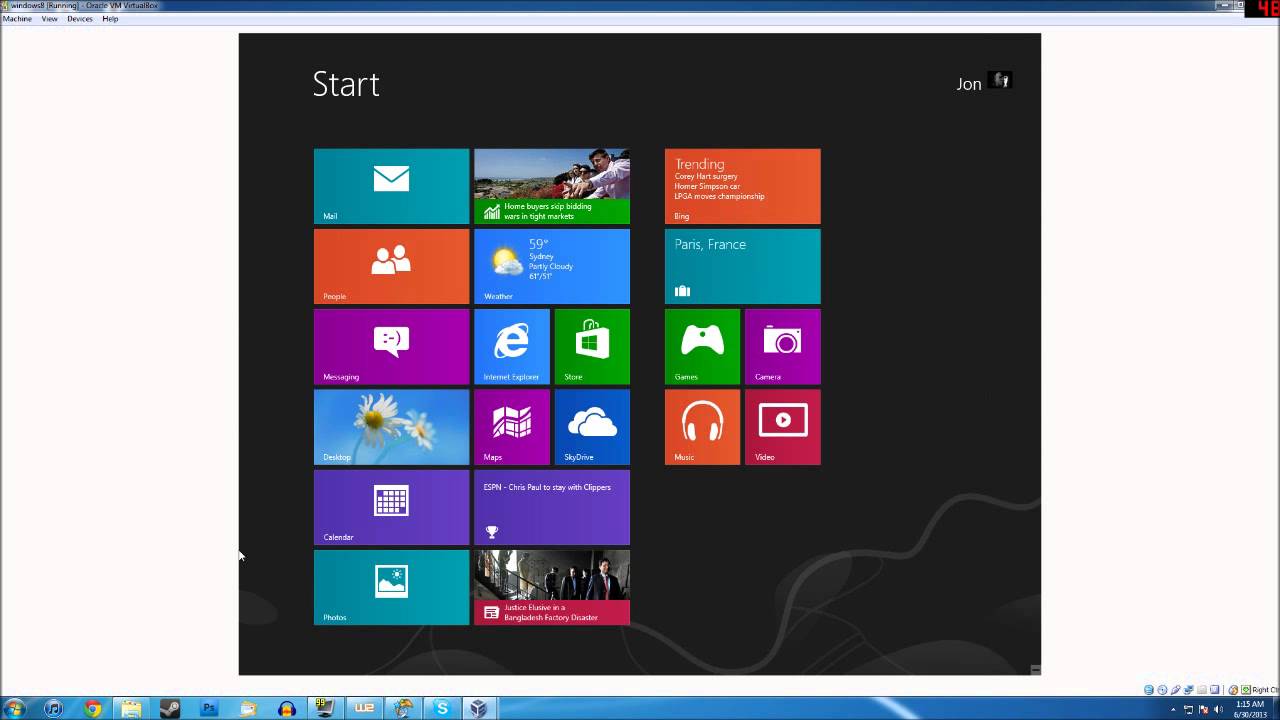
Task: Click the VirtualBox optical disk status icon
Action: [1162, 690]
